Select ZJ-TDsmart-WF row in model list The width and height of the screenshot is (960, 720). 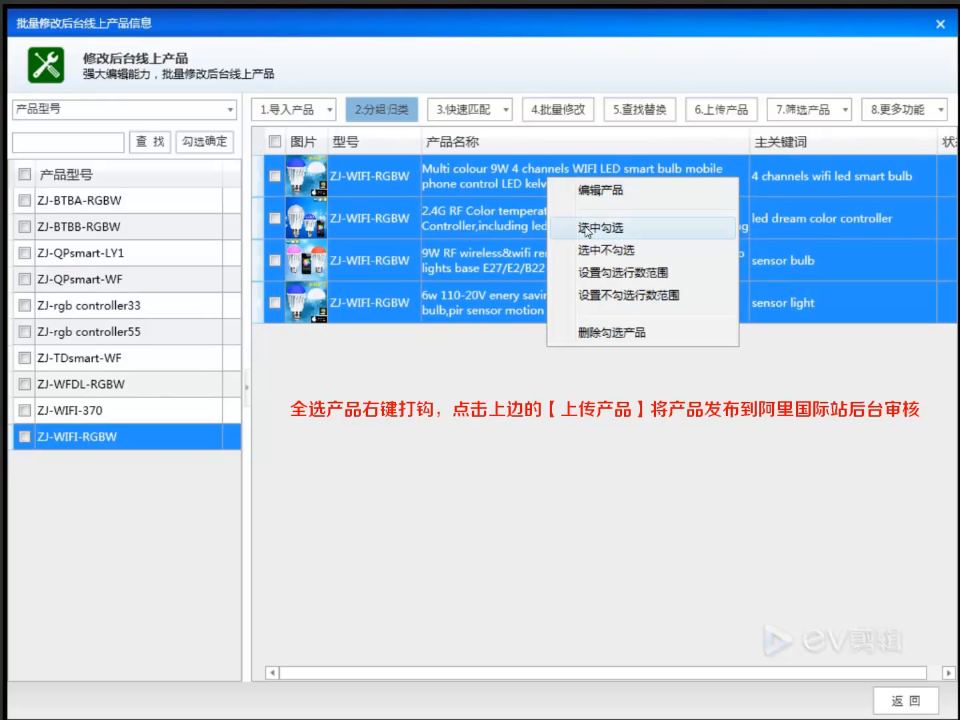127,358
